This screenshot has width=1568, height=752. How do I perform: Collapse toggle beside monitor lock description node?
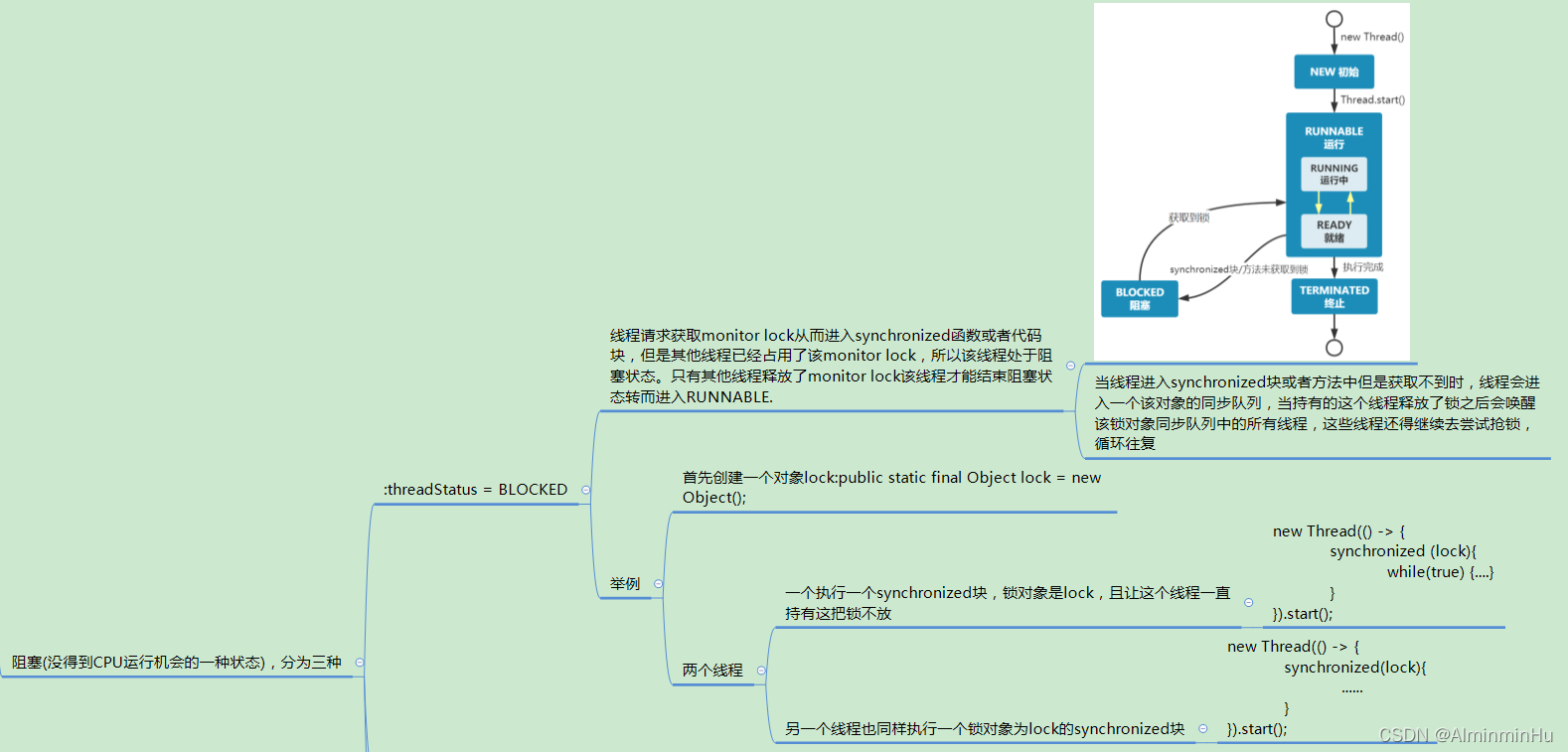pyautogui.click(x=1070, y=366)
